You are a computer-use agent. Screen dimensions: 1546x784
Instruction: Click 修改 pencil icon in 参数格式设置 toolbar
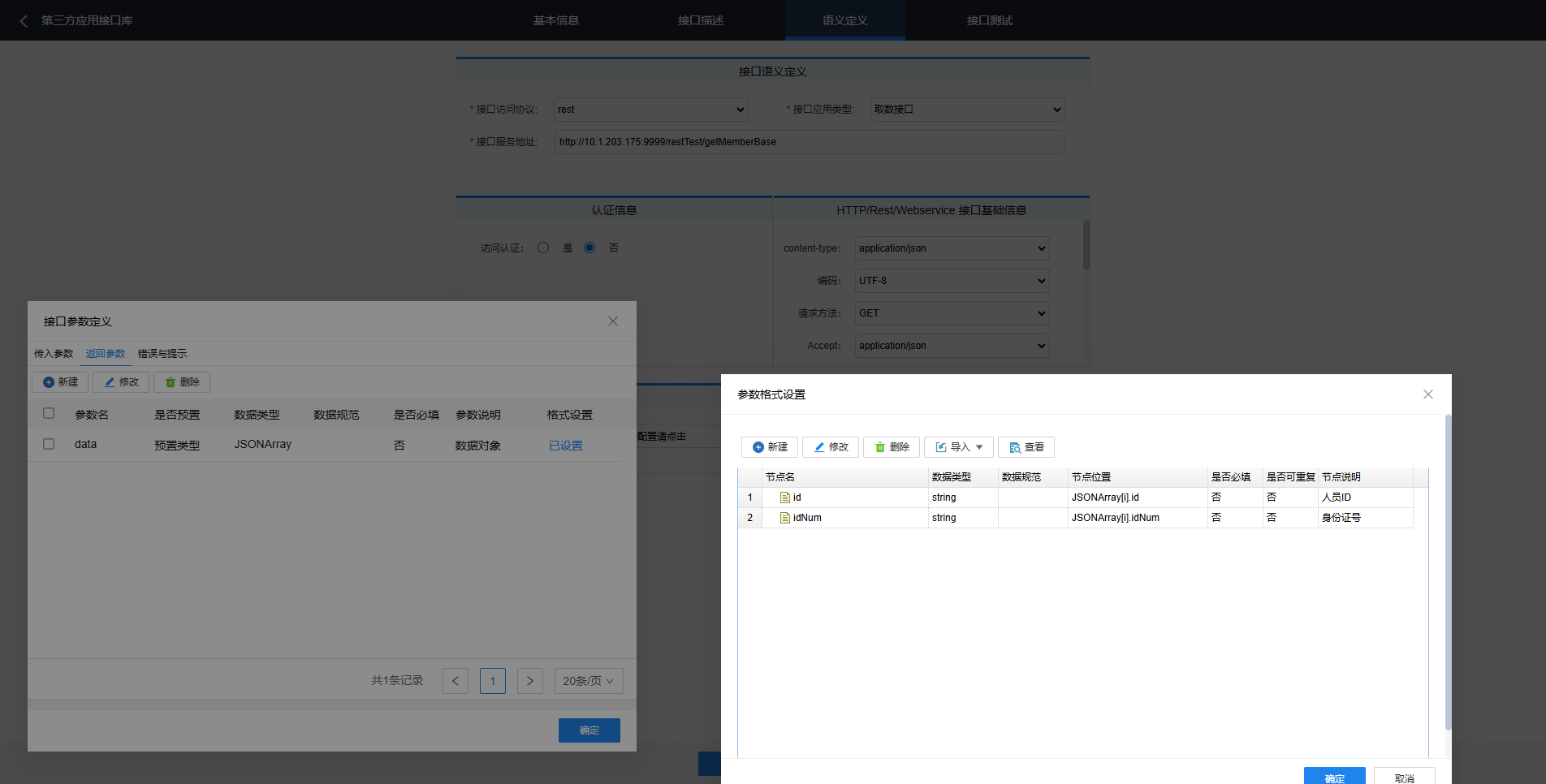[x=819, y=447]
